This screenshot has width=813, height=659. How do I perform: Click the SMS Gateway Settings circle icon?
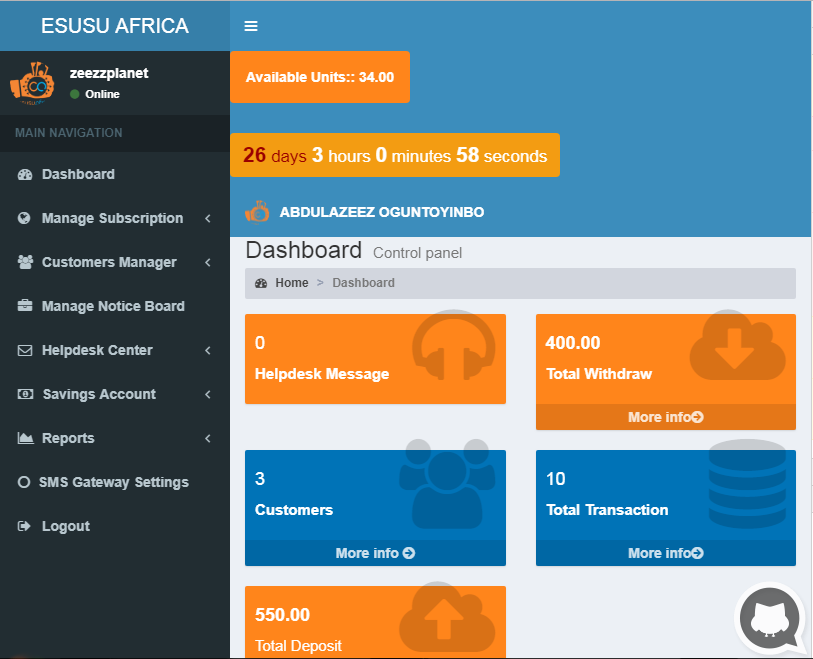[x=24, y=482]
